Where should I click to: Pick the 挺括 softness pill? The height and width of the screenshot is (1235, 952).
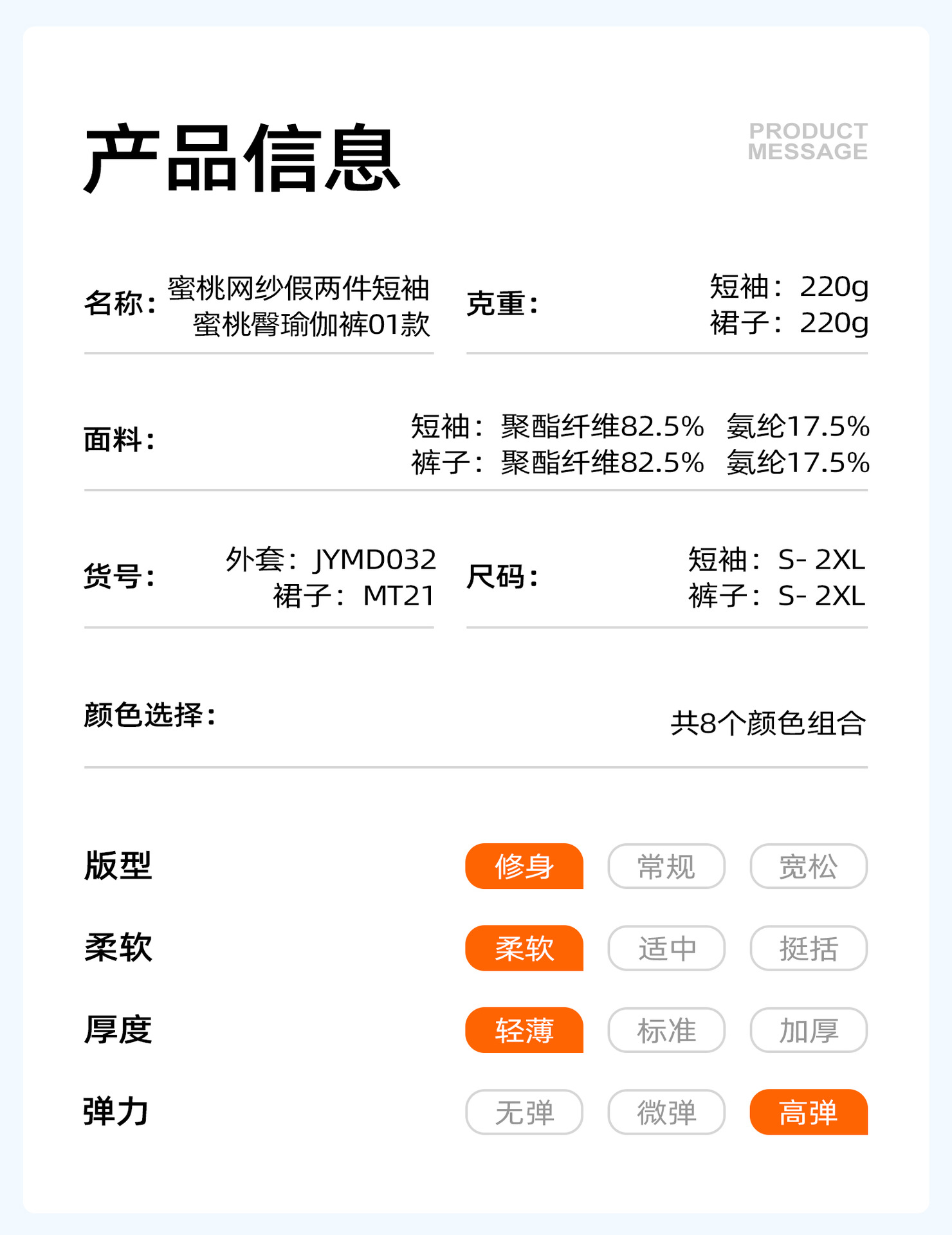point(809,948)
